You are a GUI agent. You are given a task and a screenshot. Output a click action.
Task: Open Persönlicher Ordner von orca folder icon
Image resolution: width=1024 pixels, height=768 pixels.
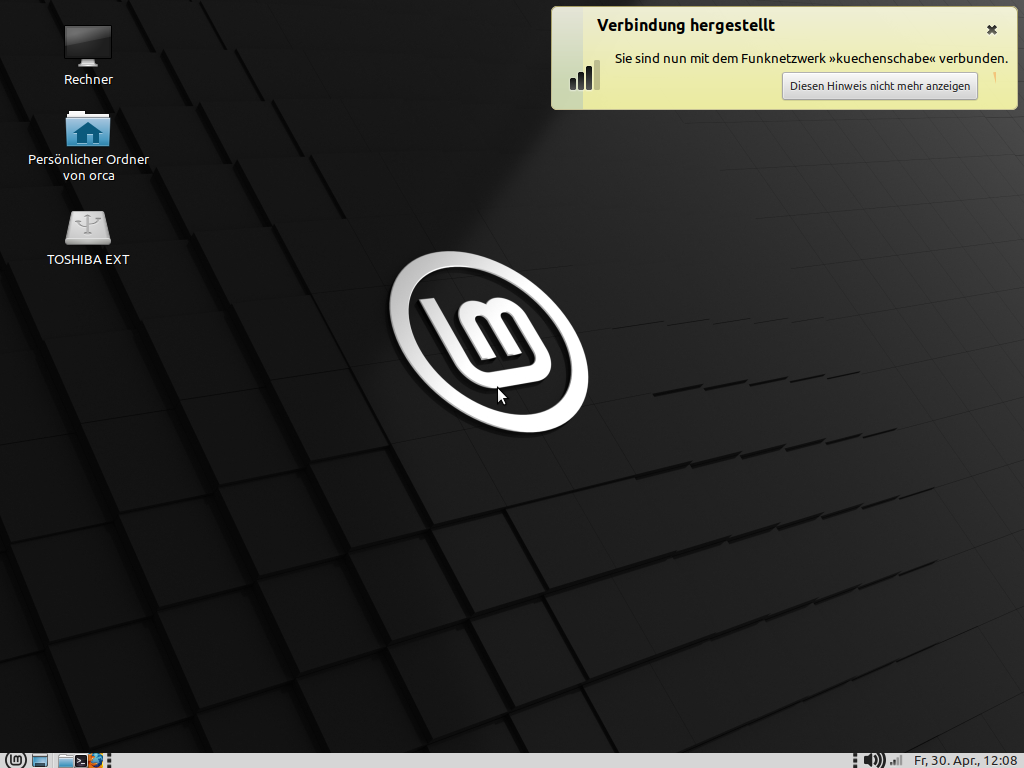click(x=88, y=129)
